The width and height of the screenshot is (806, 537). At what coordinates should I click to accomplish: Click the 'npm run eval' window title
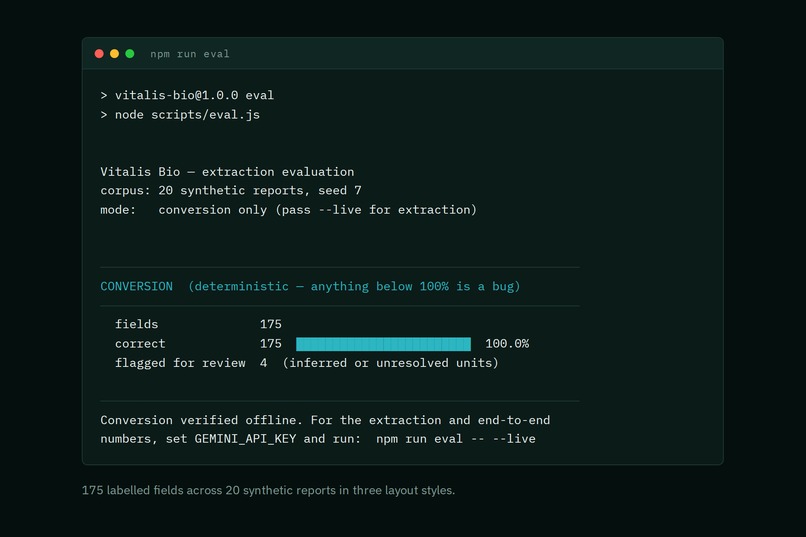[190, 54]
